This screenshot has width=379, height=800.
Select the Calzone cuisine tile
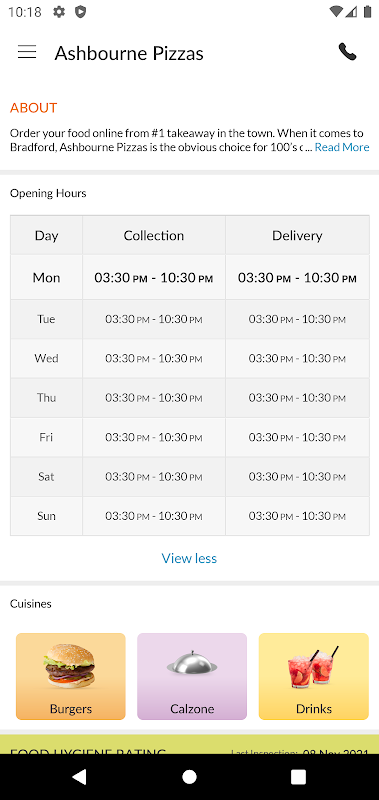click(x=192, y=676)
